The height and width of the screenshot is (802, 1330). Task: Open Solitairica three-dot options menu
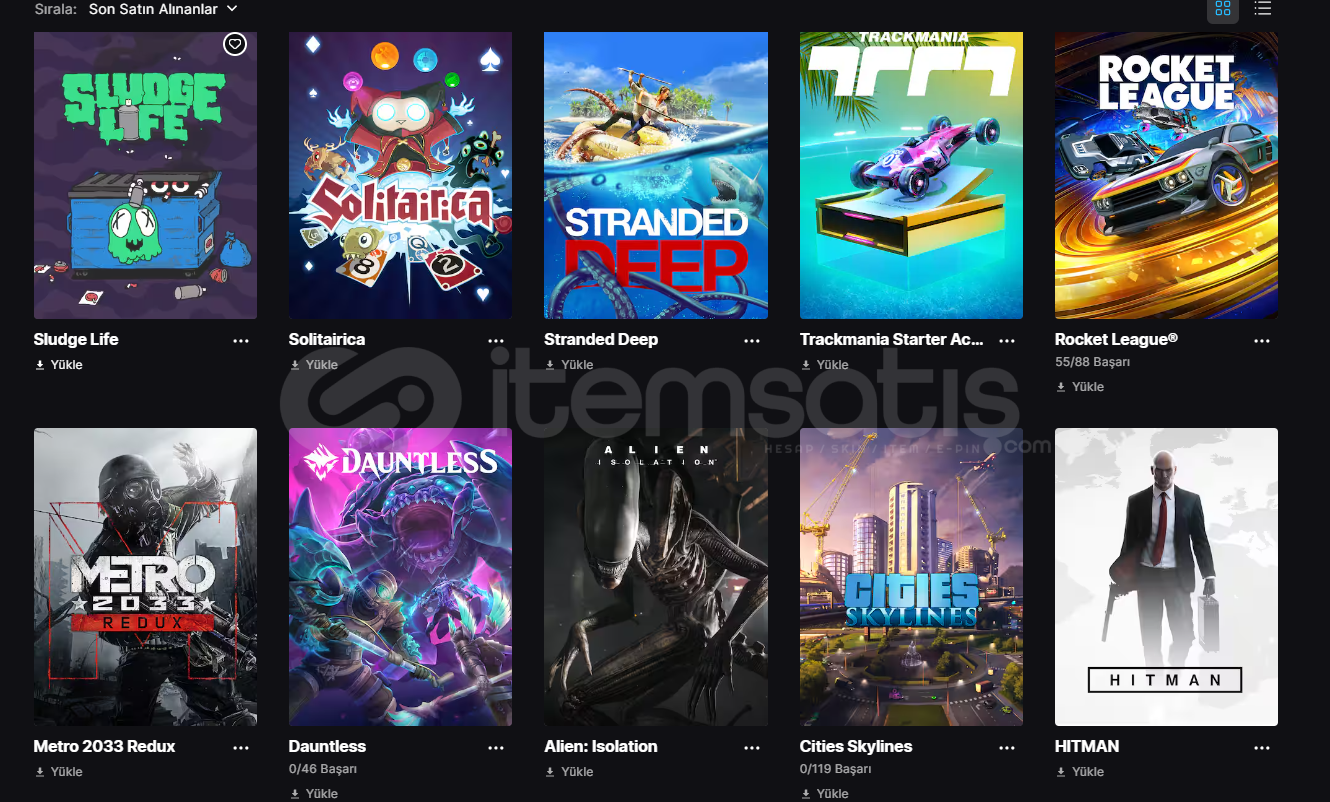click(x=496, y=340)
